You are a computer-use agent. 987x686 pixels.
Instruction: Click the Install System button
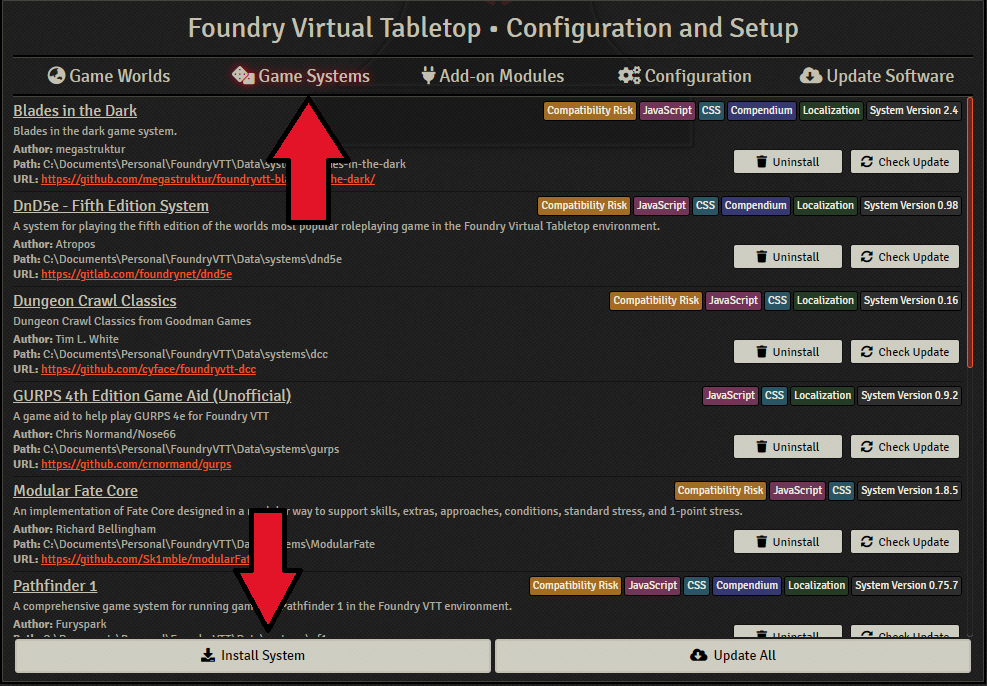(252, 656)
